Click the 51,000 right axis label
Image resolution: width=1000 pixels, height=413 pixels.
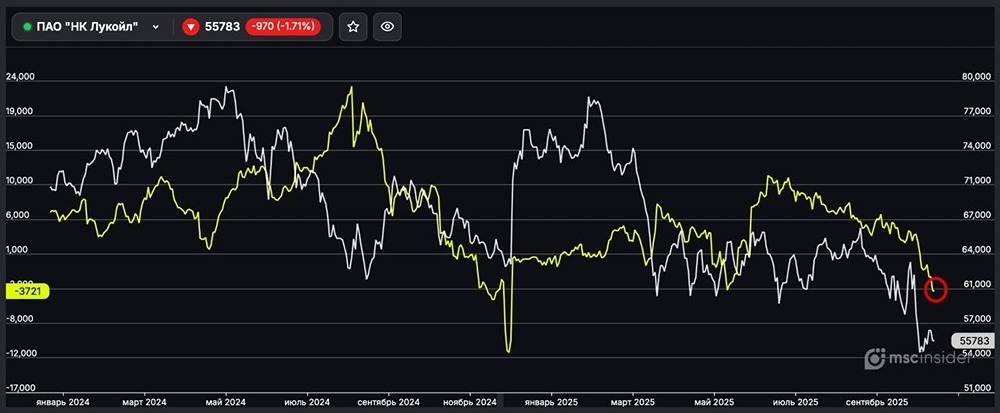[976, 388]
